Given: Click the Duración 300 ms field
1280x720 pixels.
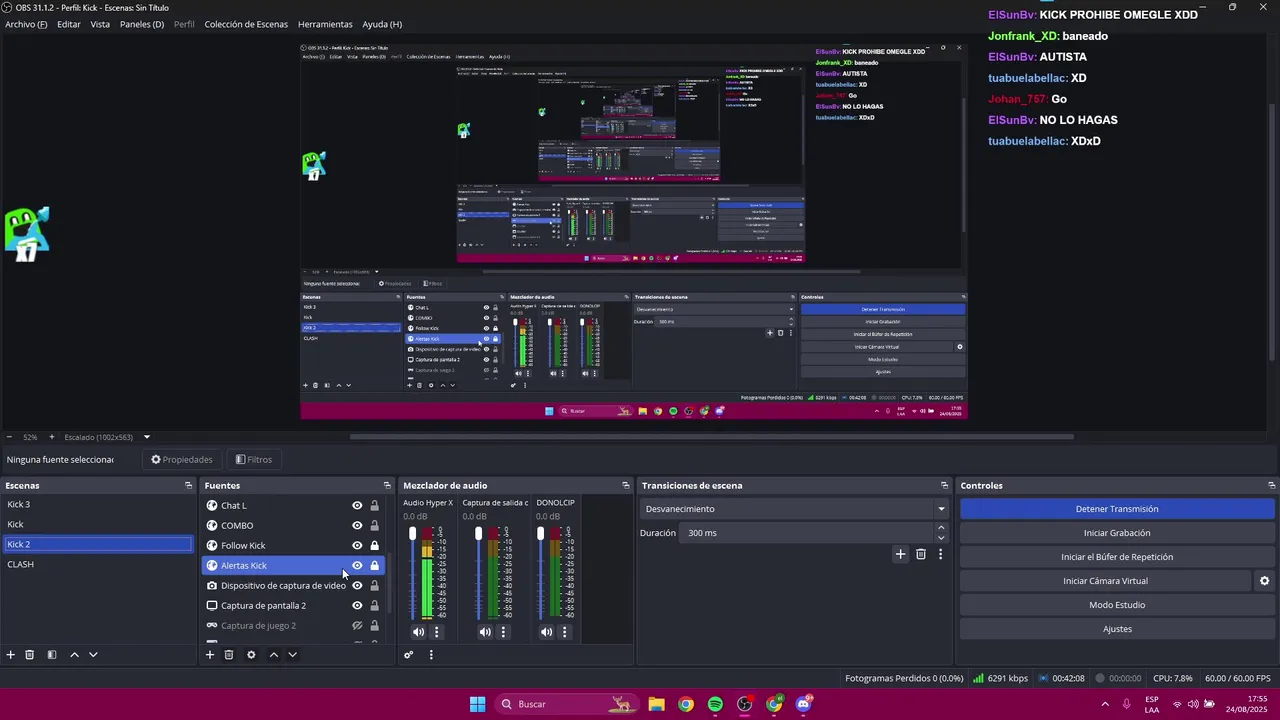Looking at the screenshot, I should 808,533.
